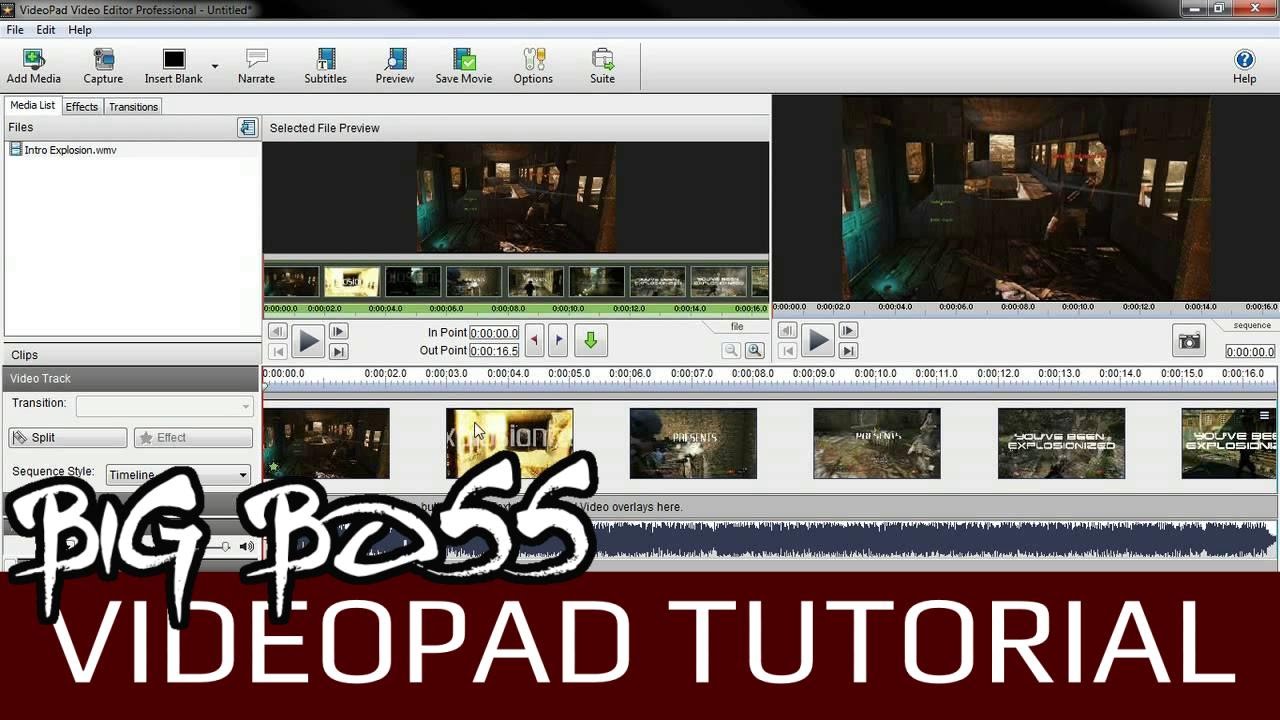This screenshot has width=1280, height=720.
Task: Click the Clips panel header
Action: (131, 355)
